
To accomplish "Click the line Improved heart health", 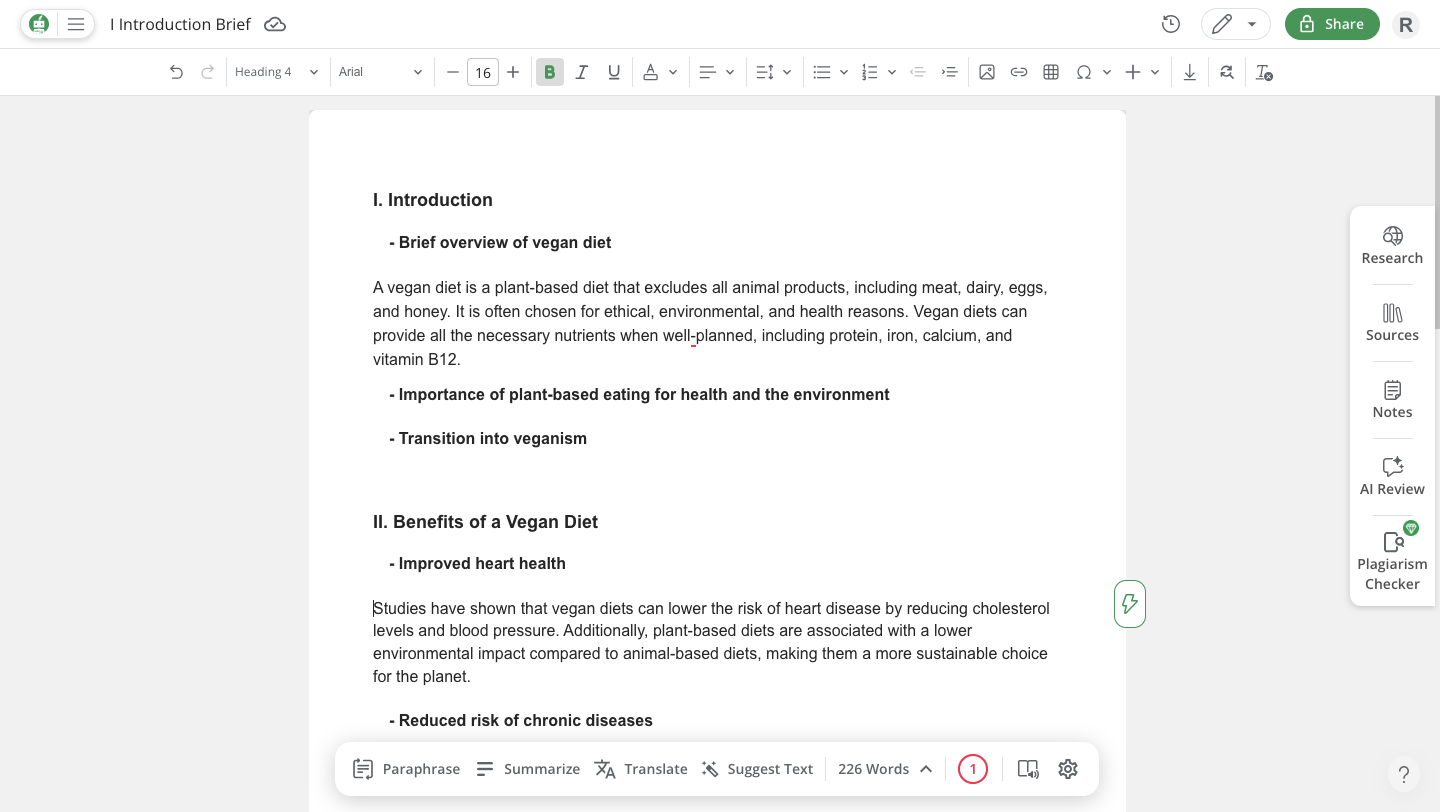I will tap(478, 564).
